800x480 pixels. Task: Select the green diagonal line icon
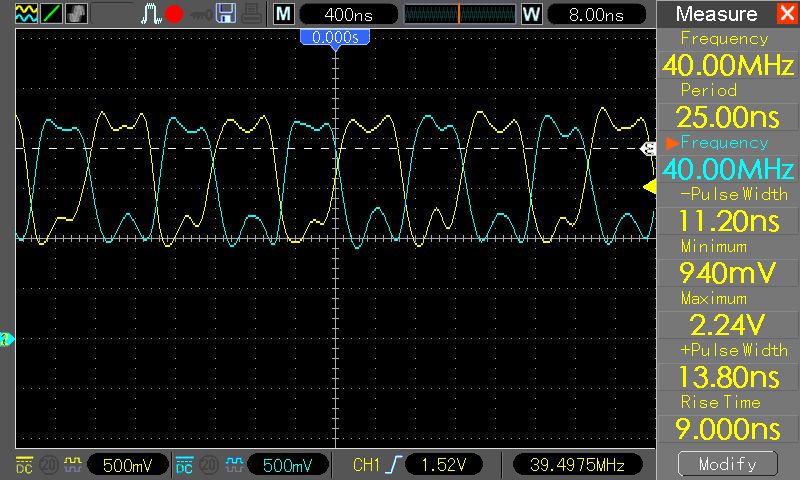(x=51, y=14)
